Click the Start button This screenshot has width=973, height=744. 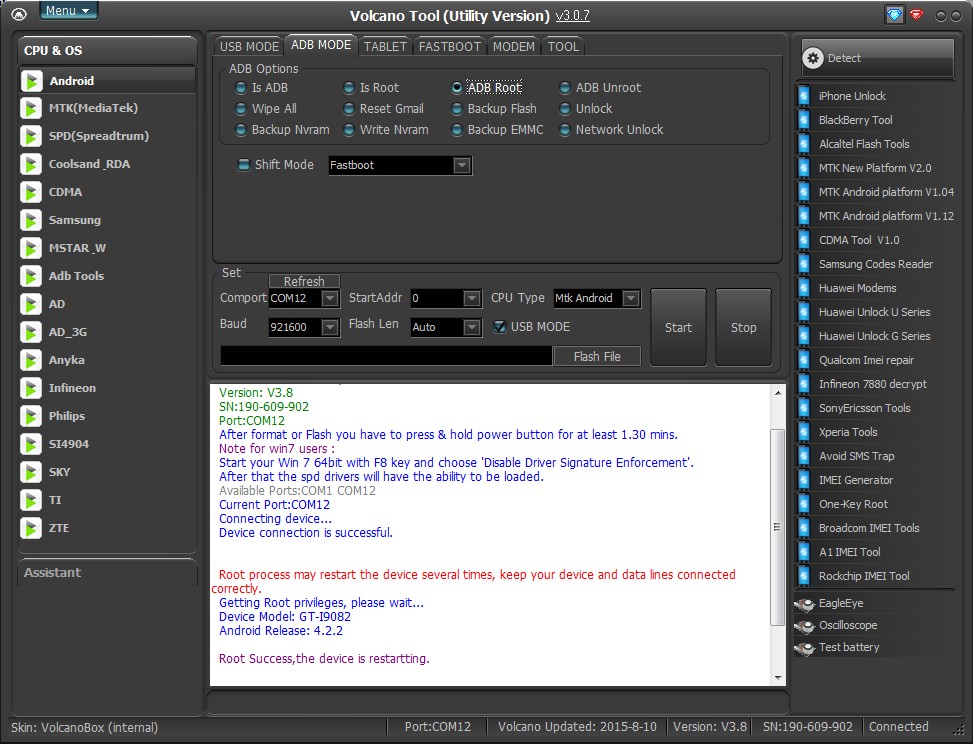[678, 327]
